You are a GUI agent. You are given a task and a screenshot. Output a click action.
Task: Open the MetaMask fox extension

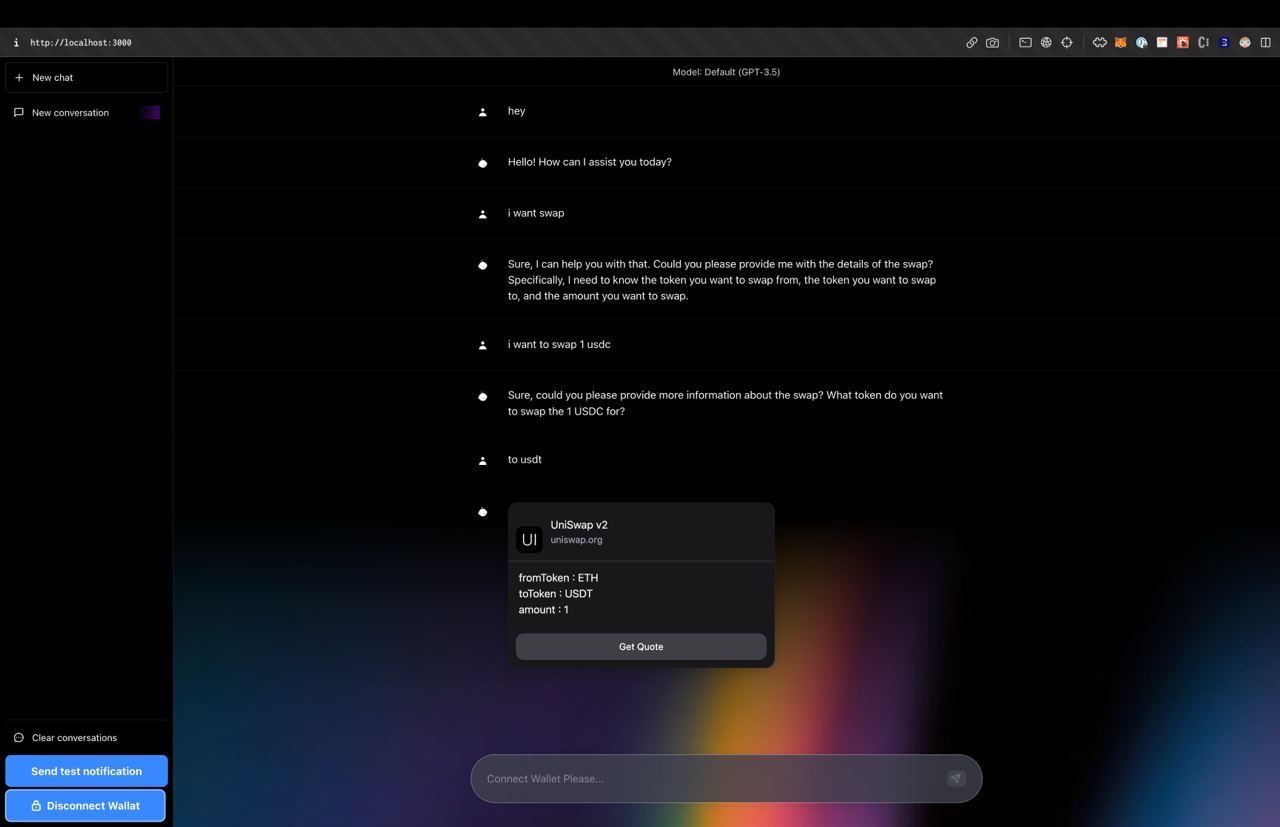[x=1120, y=43]
